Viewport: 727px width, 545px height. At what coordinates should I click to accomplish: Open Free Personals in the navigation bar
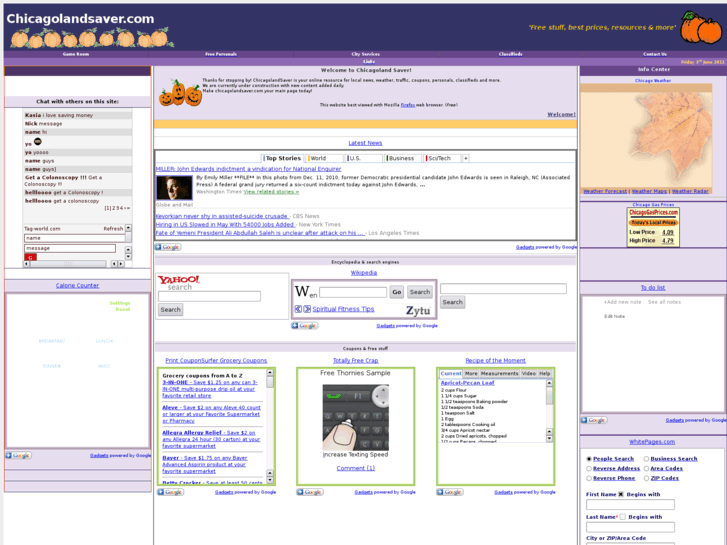click(x=221, y=54)
